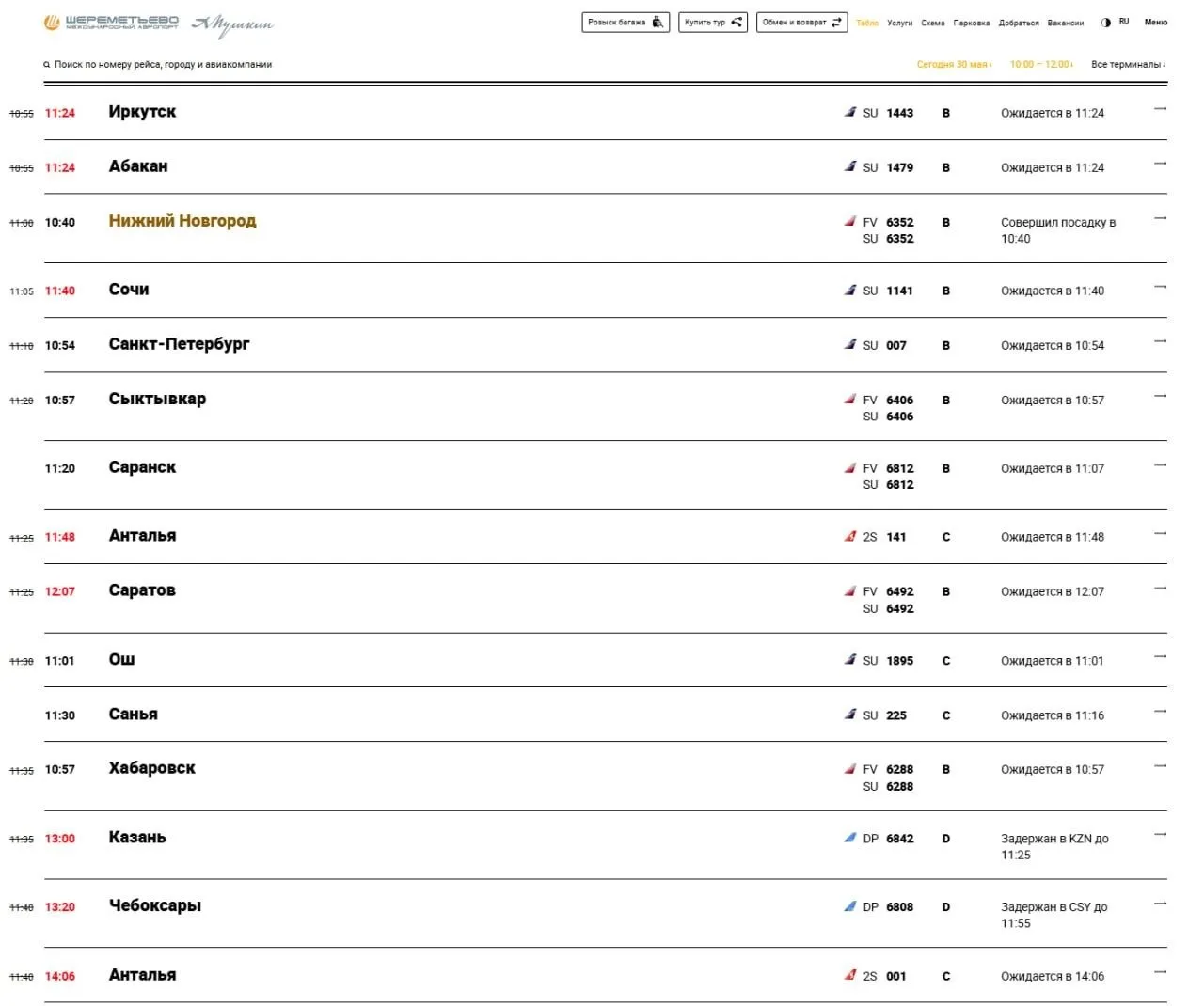1204x1006 pixels.
Task: Click Aeroflot airline icon of SU 1443
Action: 850,112
